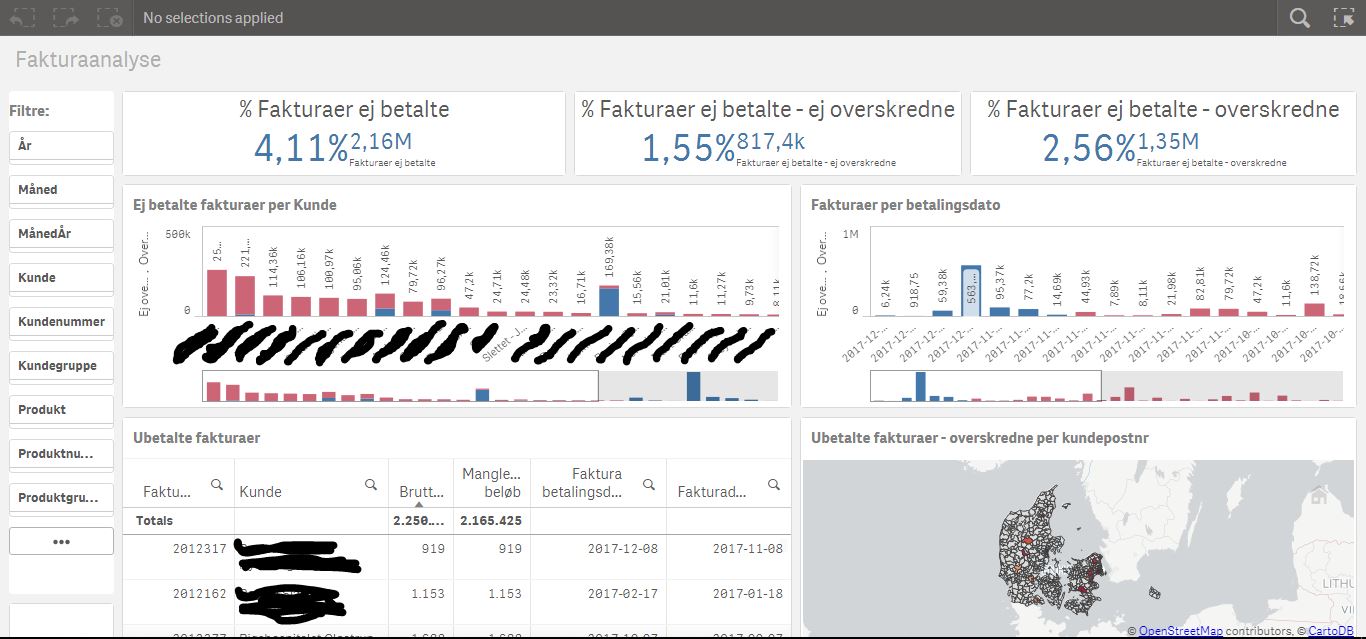
Task: Search the Kunde column in the table
Action: point(371,485)
